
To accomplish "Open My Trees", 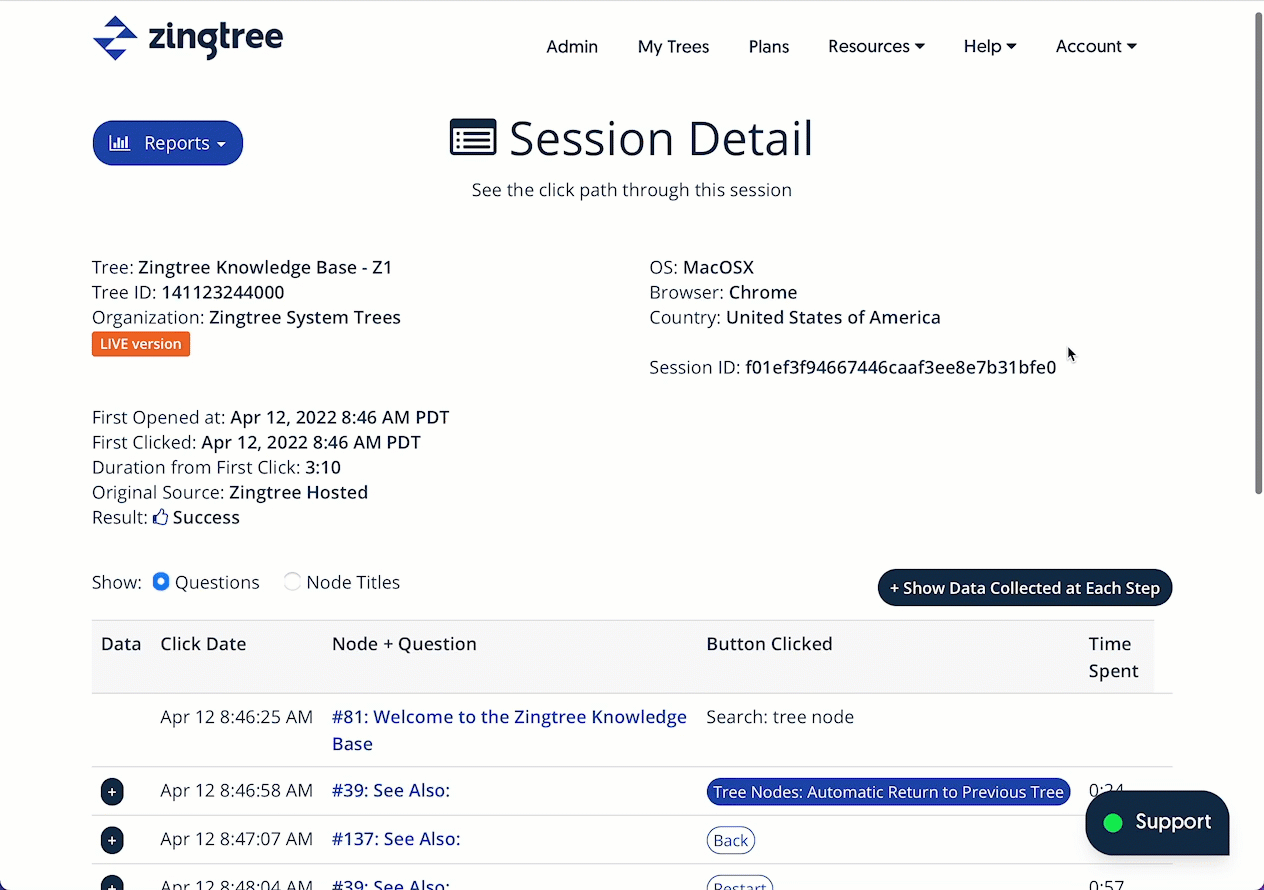I will (673, 47).
